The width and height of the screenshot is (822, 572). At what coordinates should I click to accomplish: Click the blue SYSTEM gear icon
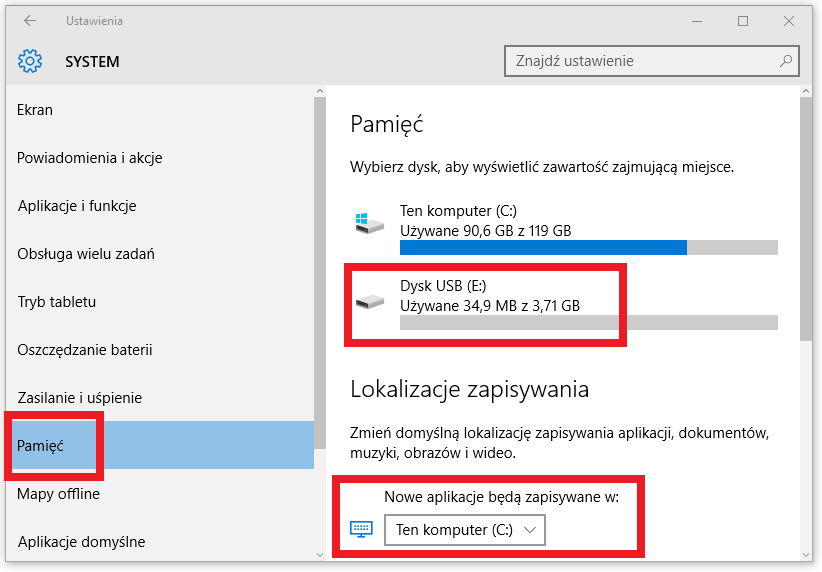[30, 61]
